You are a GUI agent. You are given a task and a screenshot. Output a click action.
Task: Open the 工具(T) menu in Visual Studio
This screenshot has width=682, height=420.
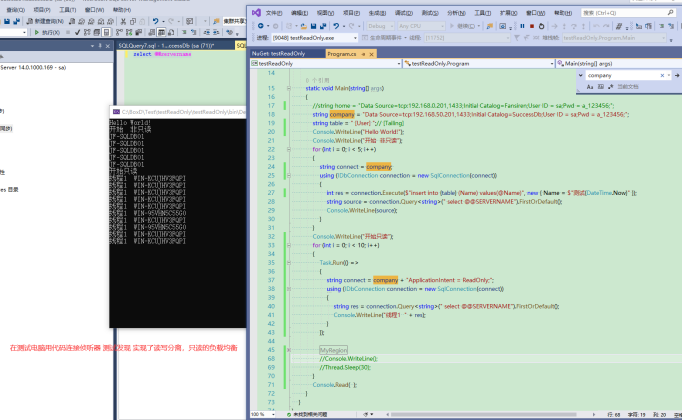(483, 14)
